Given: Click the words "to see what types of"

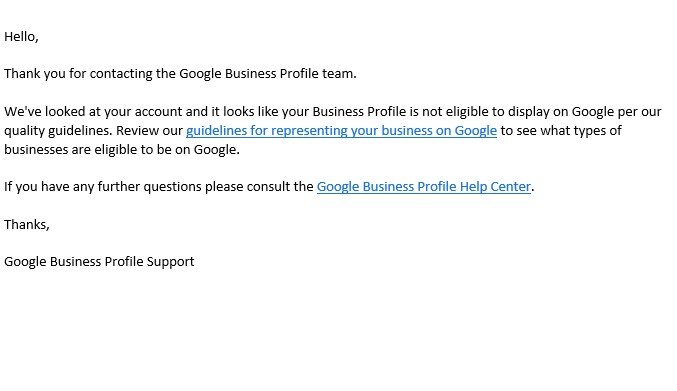Looking at the screenshot, I should (x=561, y=131).
